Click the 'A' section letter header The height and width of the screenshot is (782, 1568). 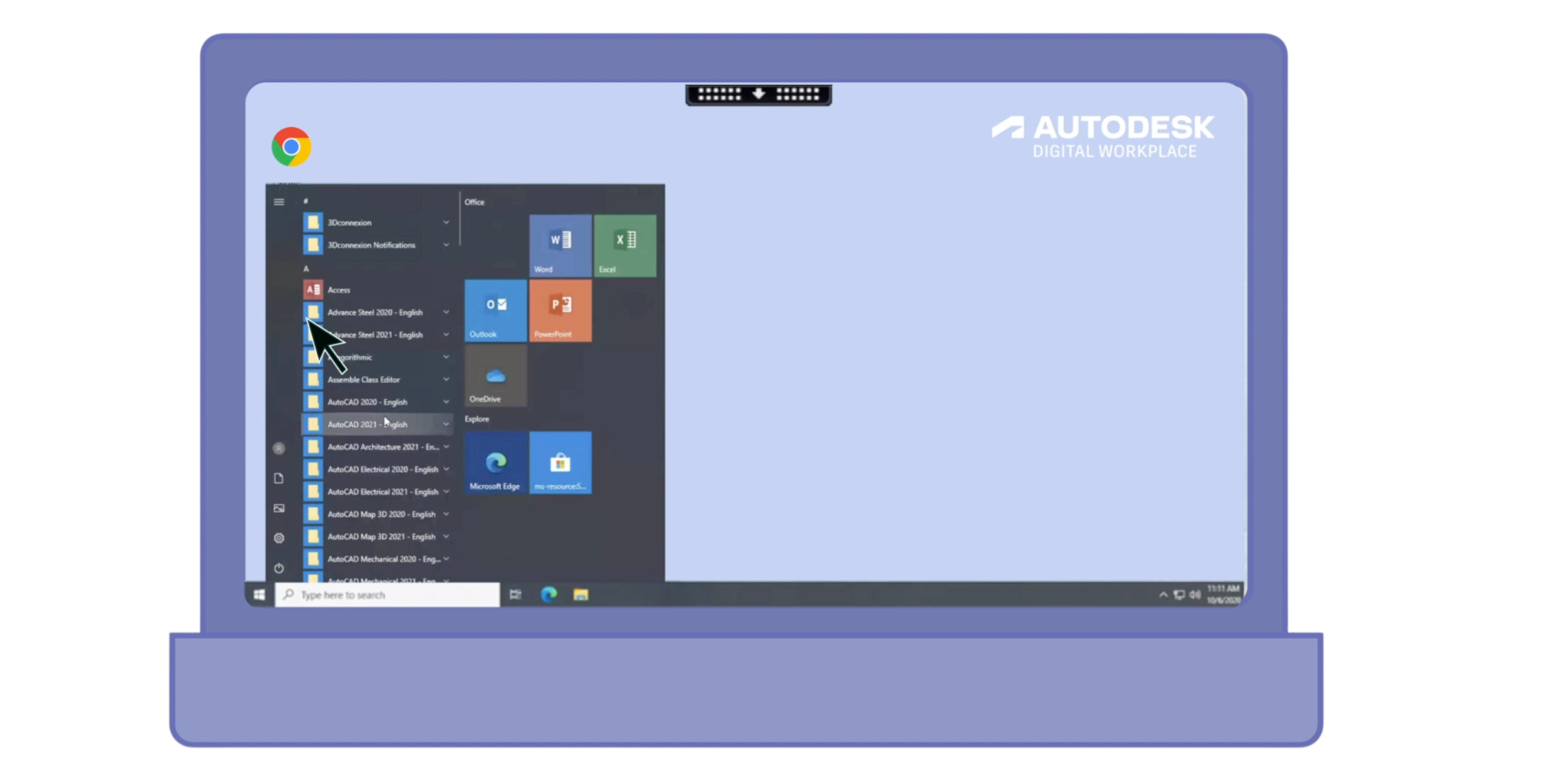pyautogui.click(x=306, y=269)
